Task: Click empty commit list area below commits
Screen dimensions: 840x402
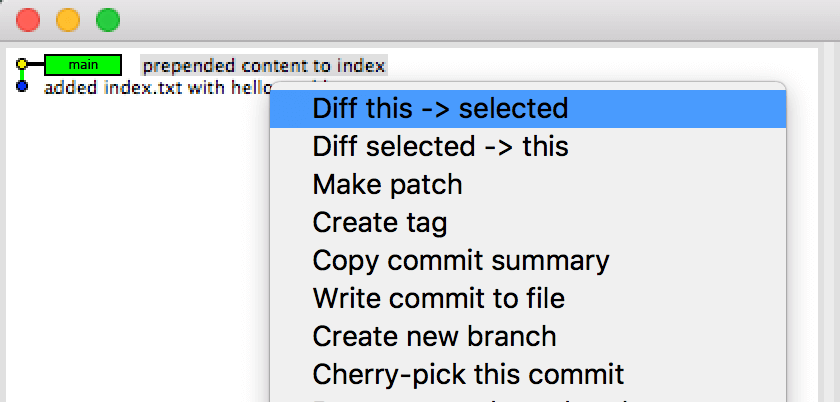Action: (x=130, y=250)
